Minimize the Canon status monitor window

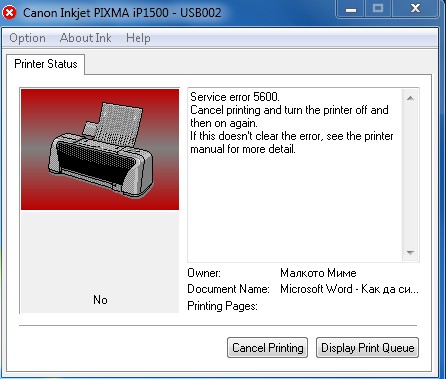click(x=350, y=9)
